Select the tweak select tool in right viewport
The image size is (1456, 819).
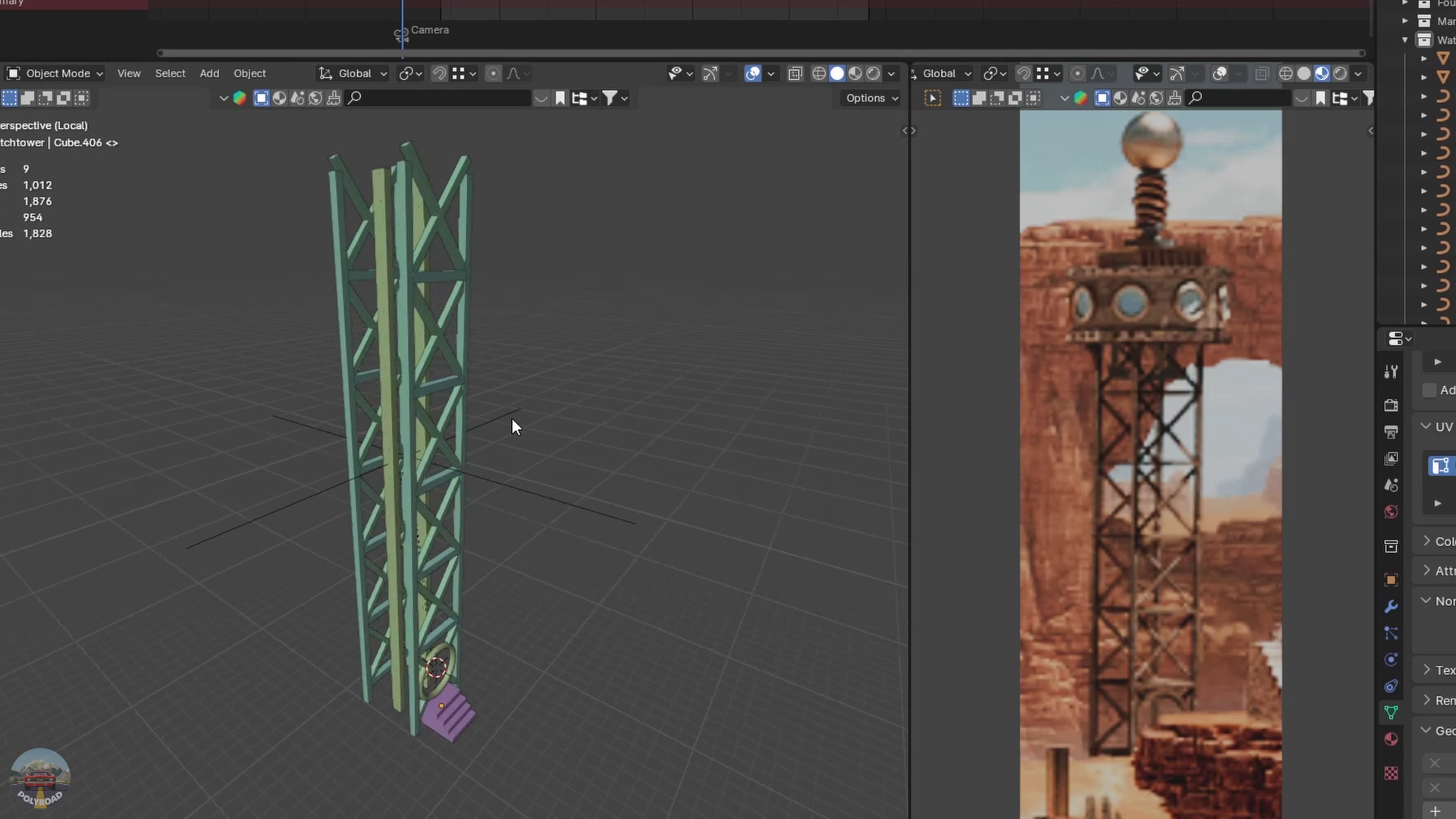(x=933, y=98)
